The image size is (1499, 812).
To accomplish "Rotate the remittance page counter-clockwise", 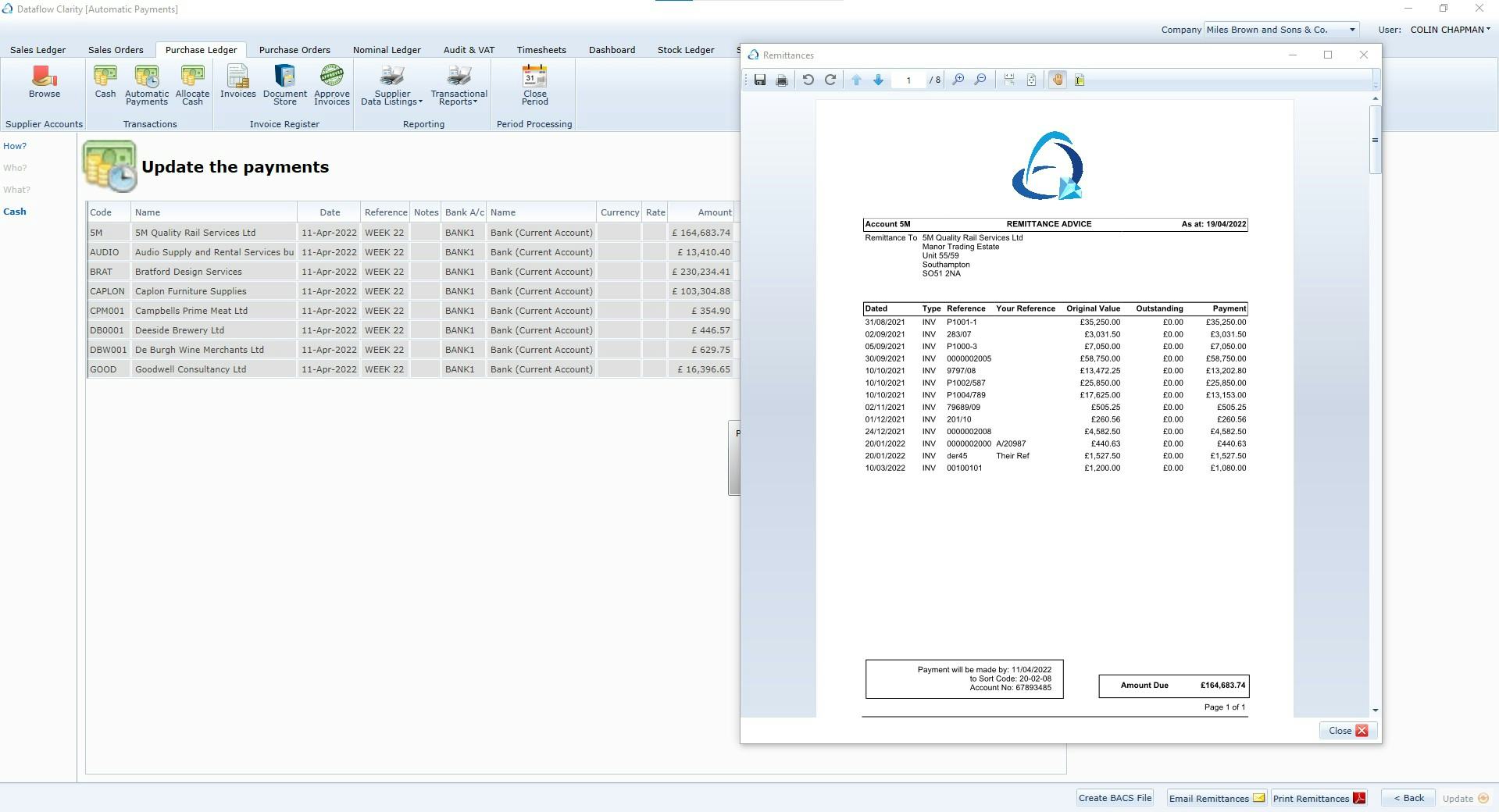I will (808, 80).
